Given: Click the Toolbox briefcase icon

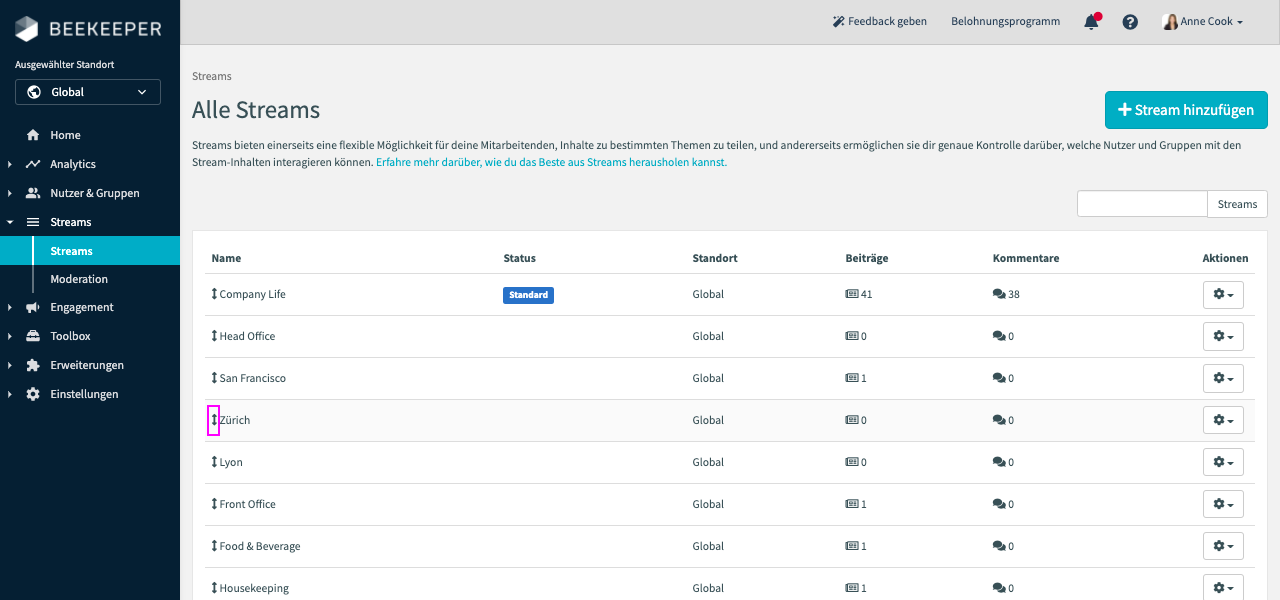Looking at the screenshot, I should click(x=33, y=336).
